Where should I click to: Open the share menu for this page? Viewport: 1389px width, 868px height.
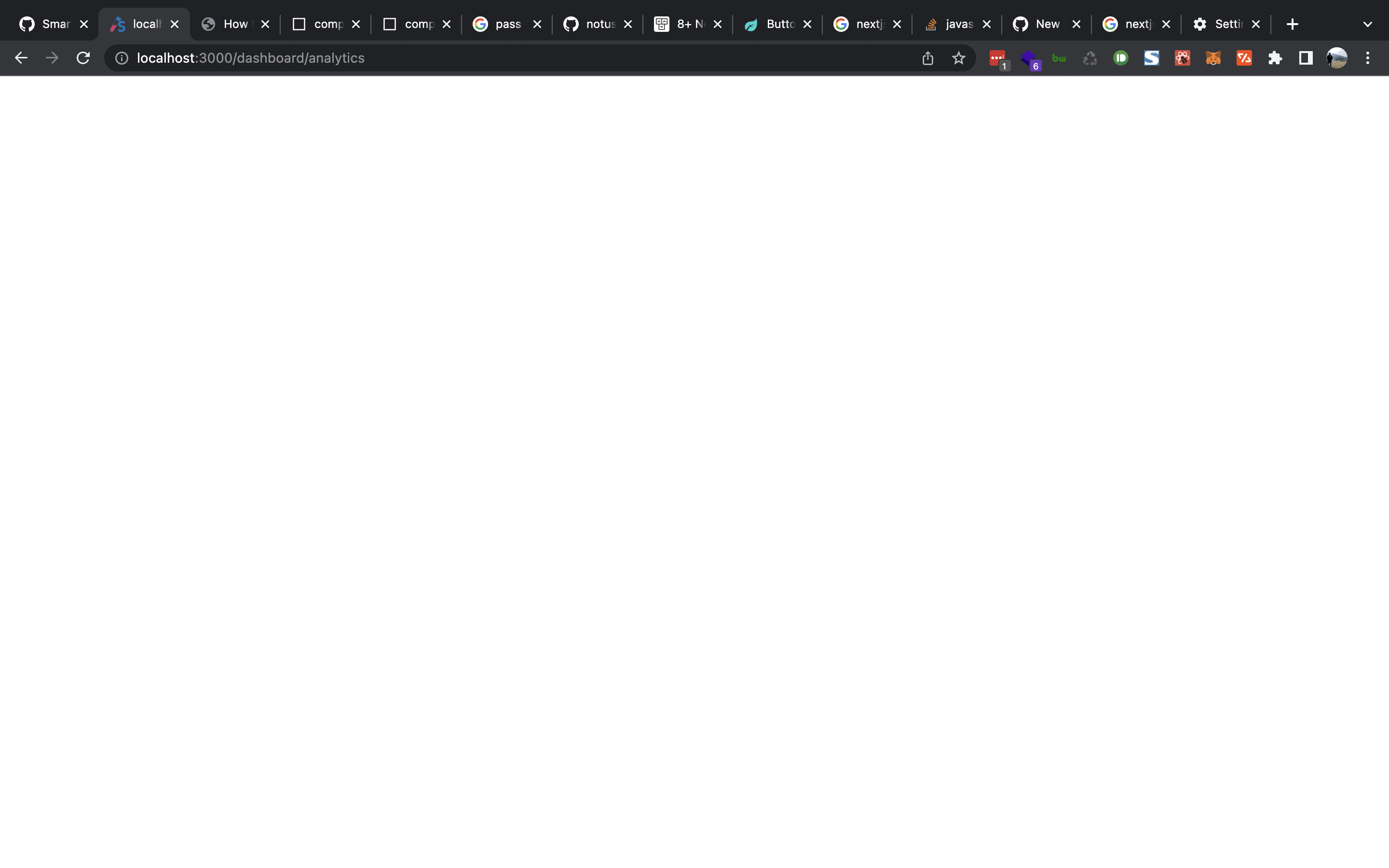coord(927,57)
